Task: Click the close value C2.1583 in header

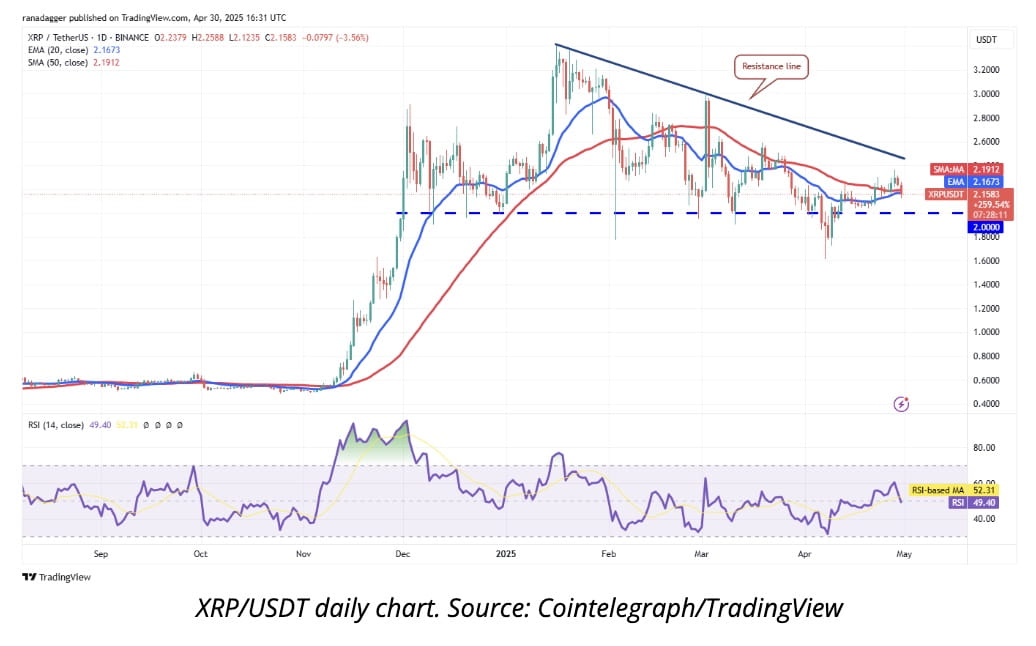Action: point(281,38)
